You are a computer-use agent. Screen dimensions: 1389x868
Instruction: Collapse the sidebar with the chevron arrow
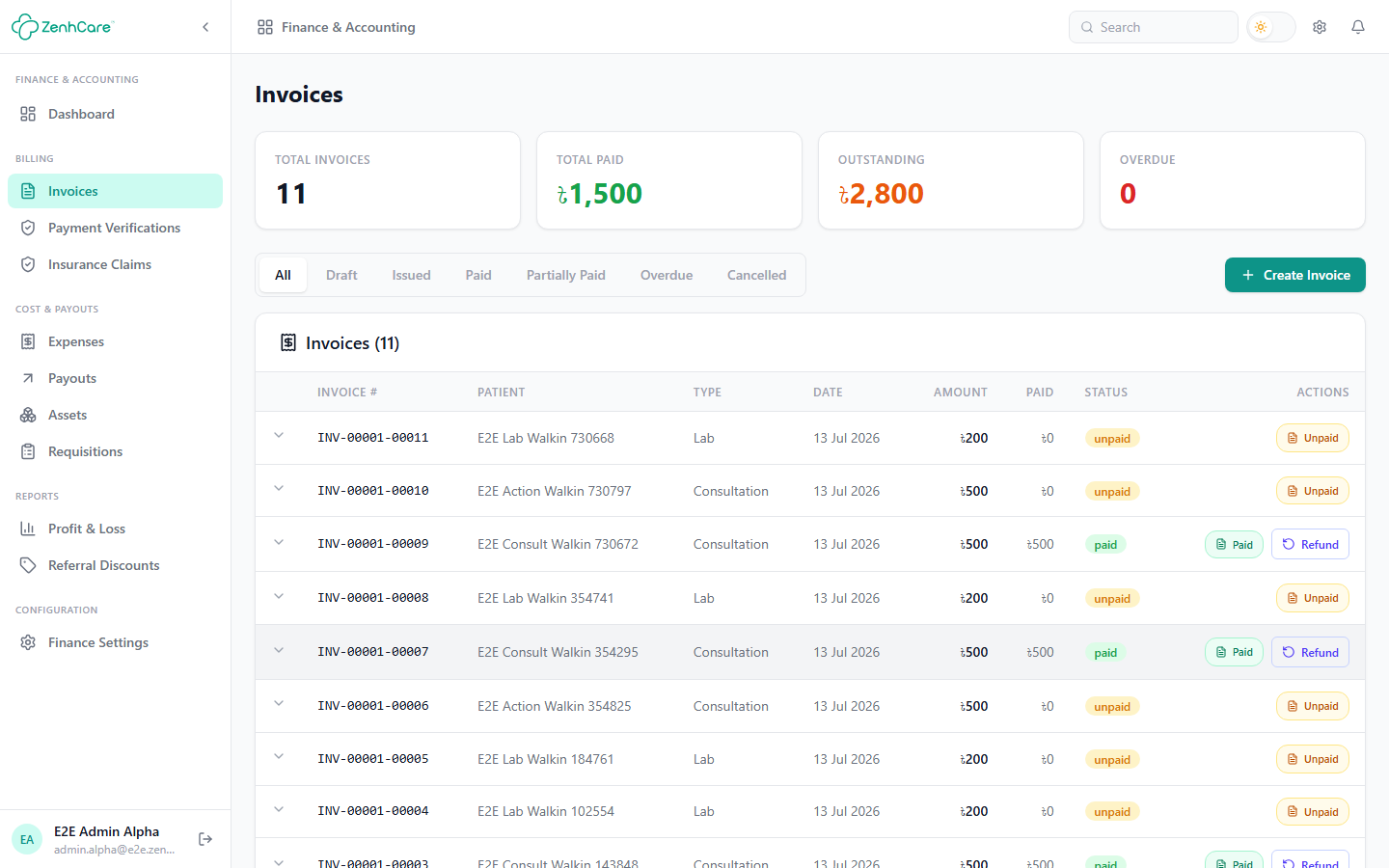tap(205, 27)
